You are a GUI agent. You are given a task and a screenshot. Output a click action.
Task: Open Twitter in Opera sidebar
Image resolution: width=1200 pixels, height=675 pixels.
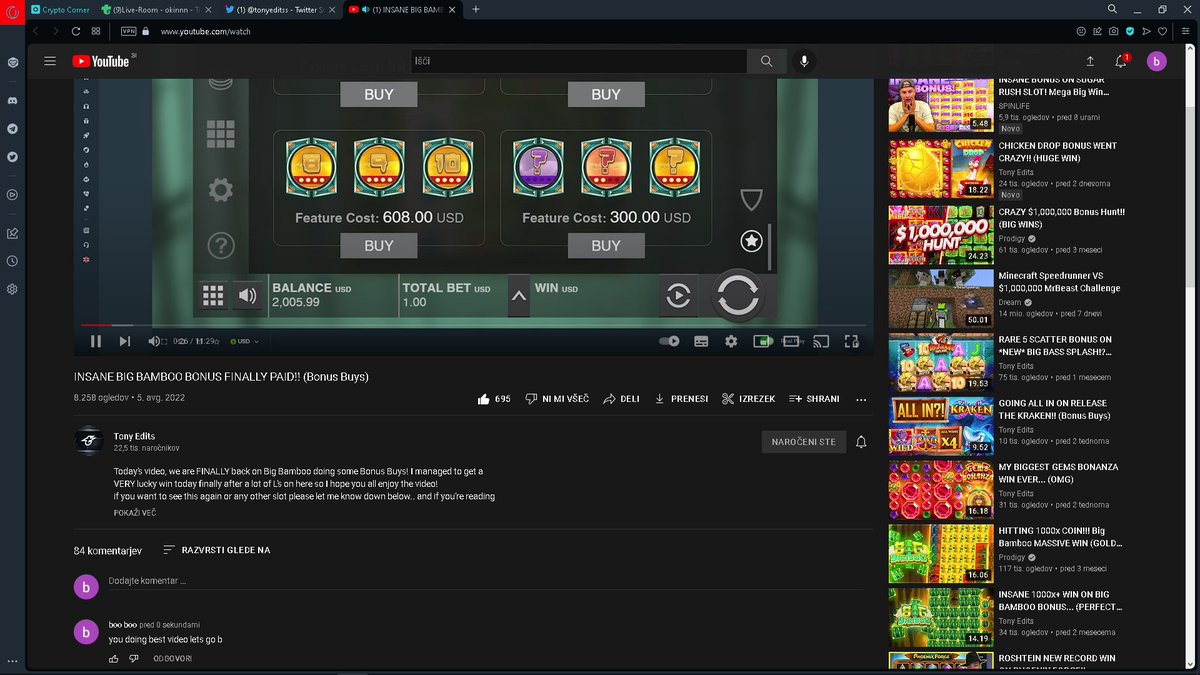12,157
